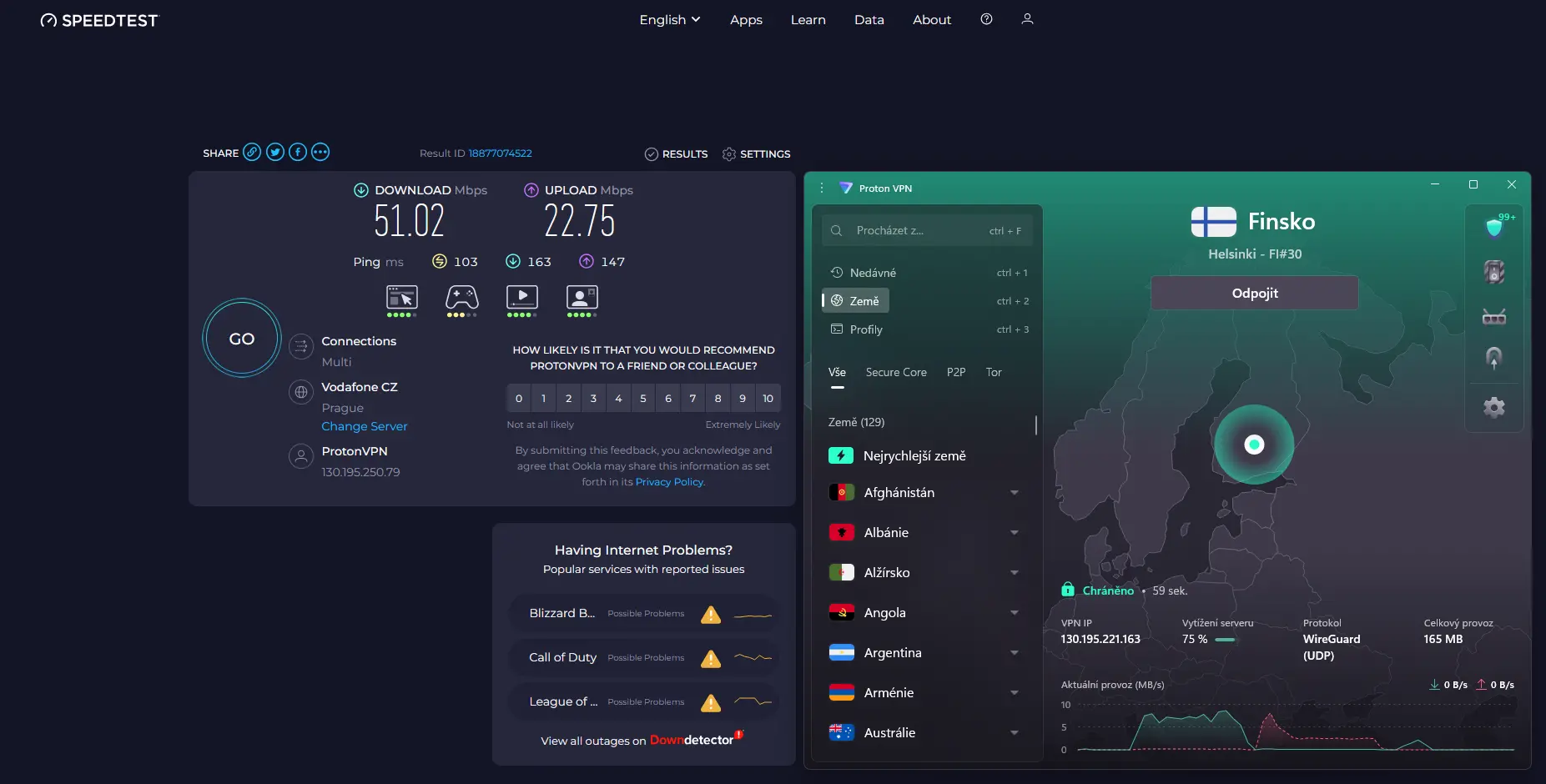Expand Argentina server list
The image size is (1546, 784).
click(1014, 652)
